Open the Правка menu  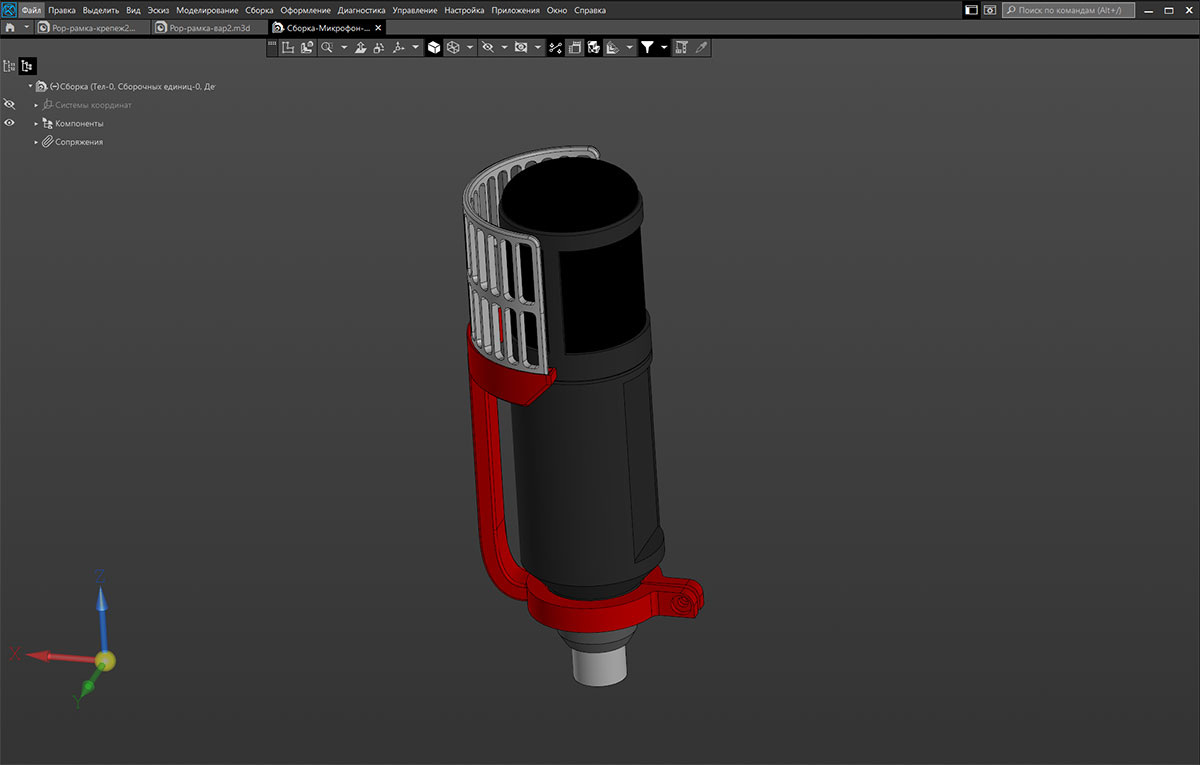(x=62, y=10)
